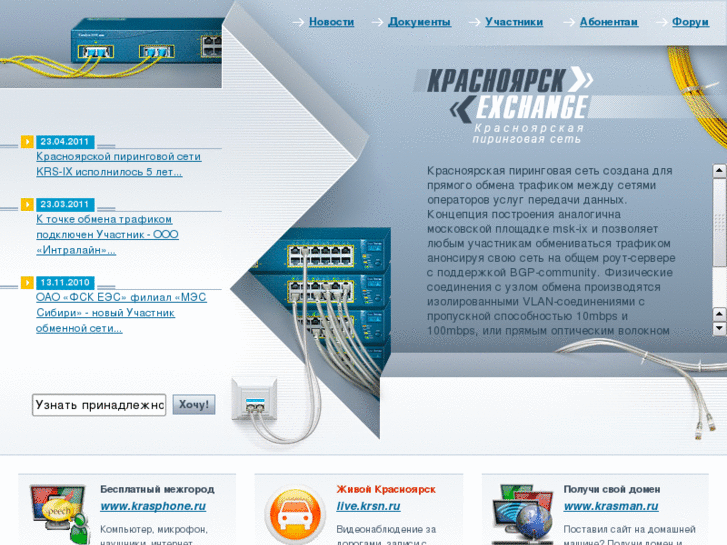Click the 23.04.2011 date label
727x545 pixels.
[x=64, y=141]
